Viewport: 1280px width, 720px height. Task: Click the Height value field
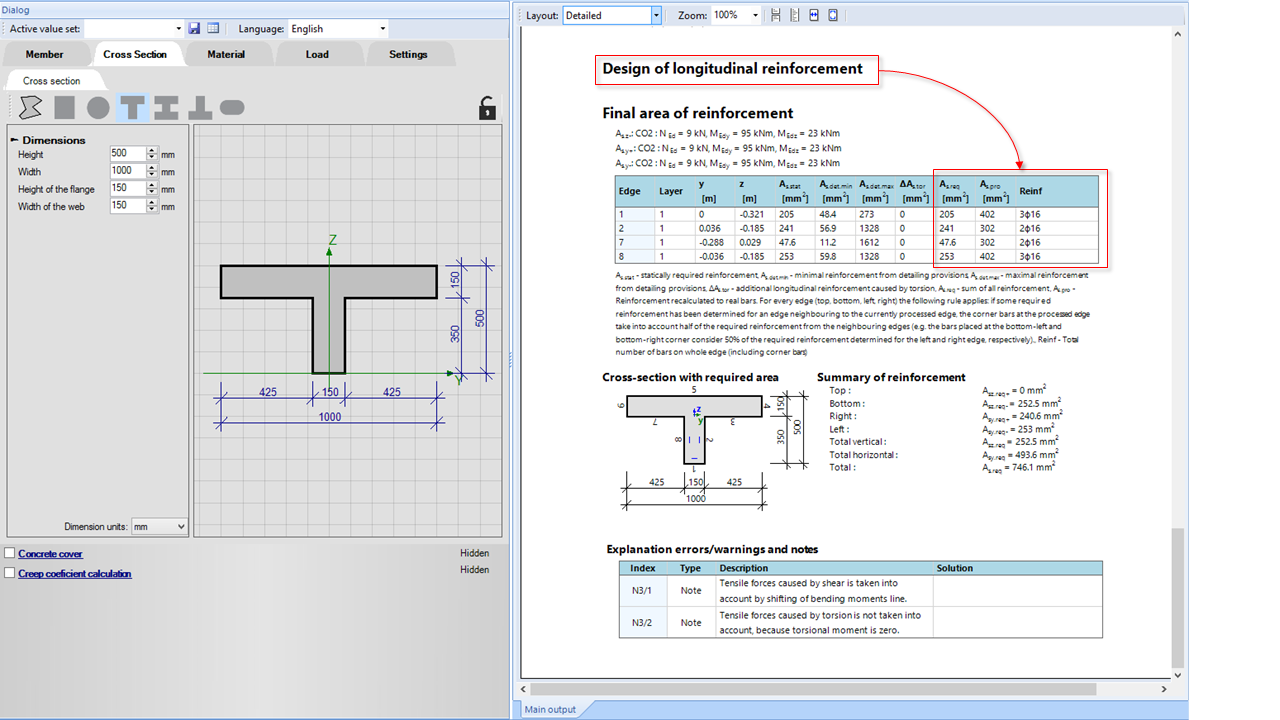[x=128, y=154]
